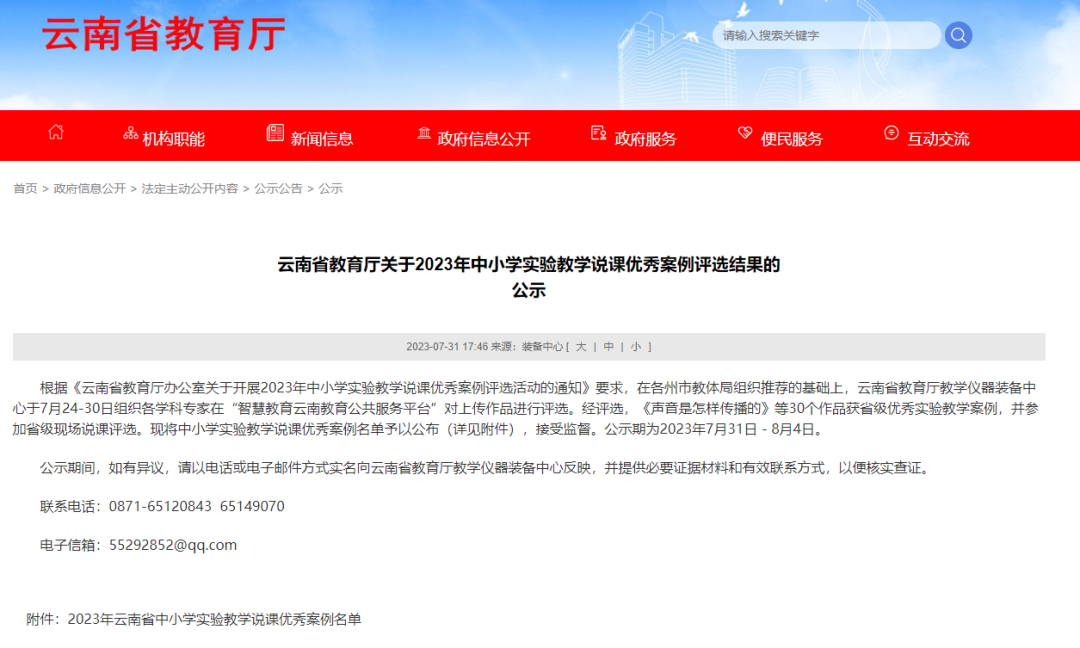Click the 公示期间 paragraph text
This screenshot has height=648, width=1080.
pyautogui.click(x=486, y=468)
